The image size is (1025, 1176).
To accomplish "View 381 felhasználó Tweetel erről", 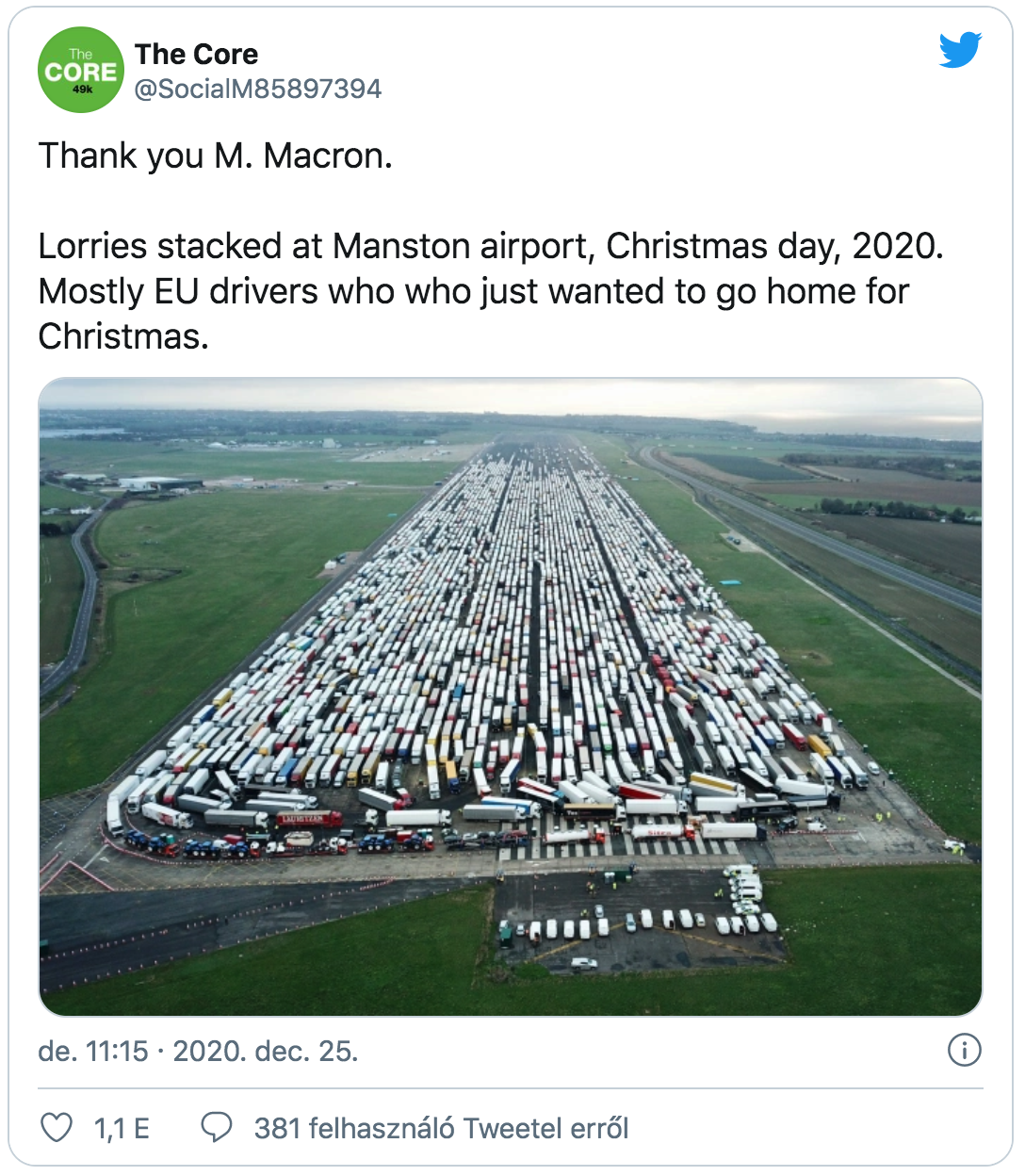I will pos(441,1128).
